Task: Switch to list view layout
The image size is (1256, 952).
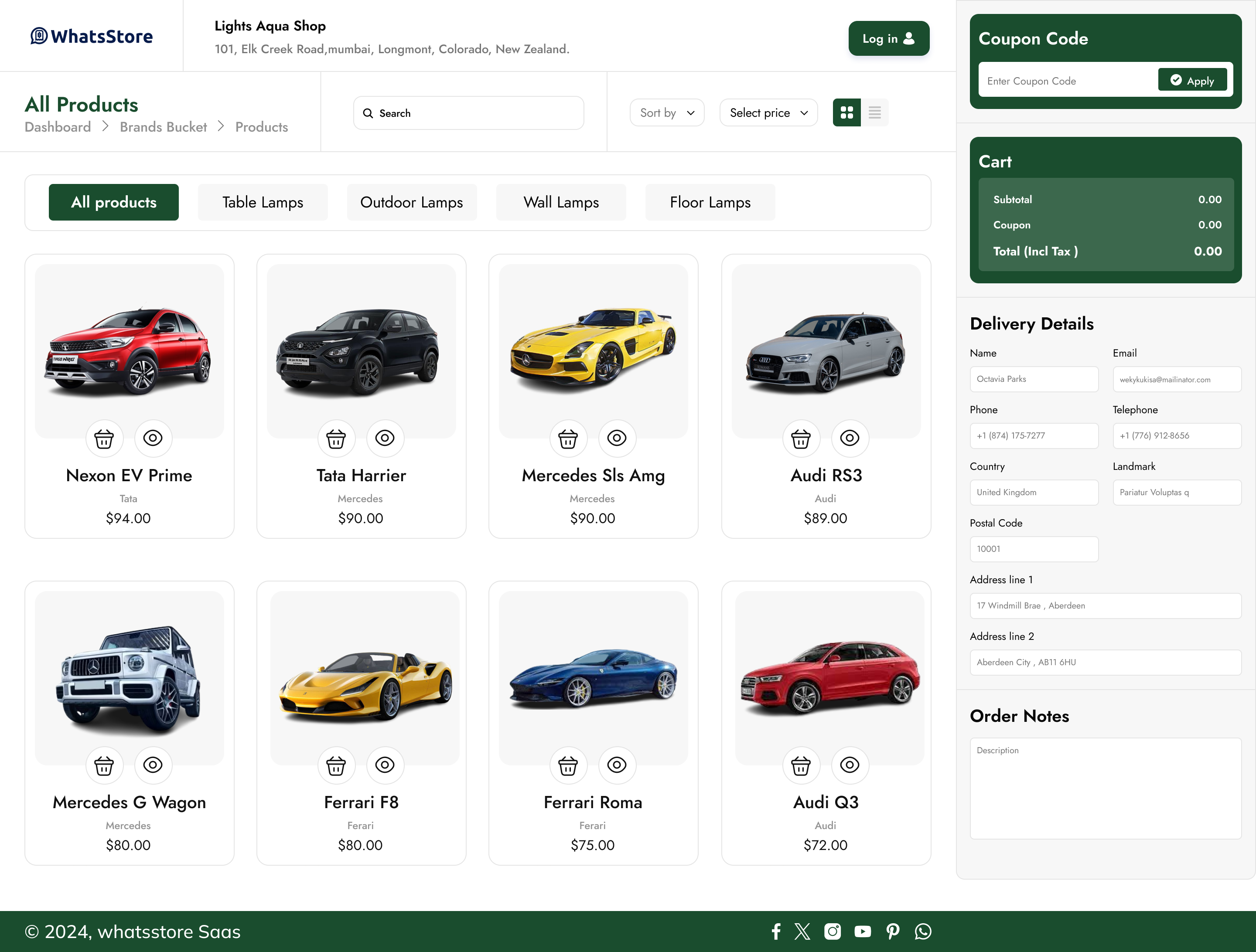Action: tap(874, 113)
